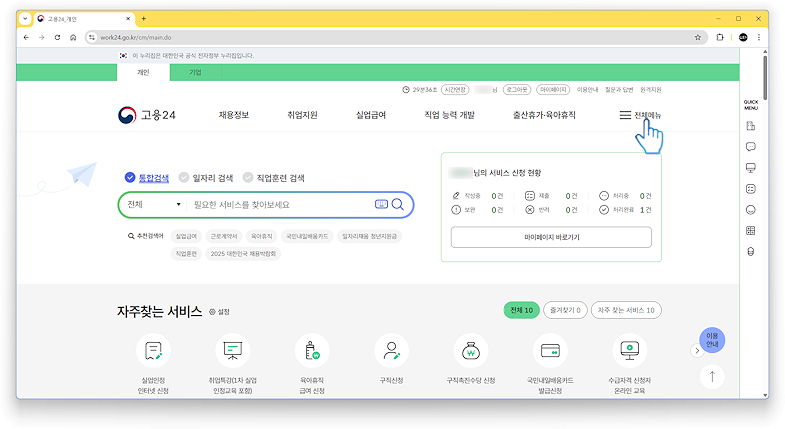Bookmark page with the star icon
785x429 pixels.
698,38
